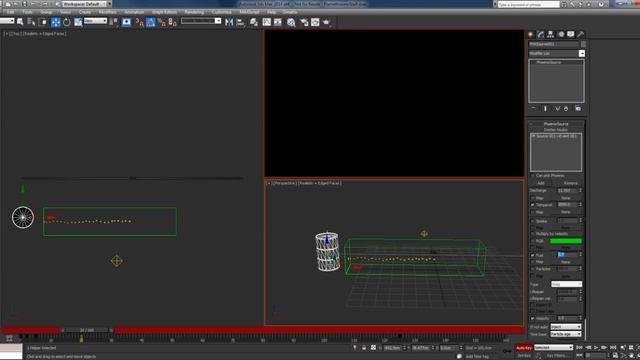Enable the Particles checkbox
The width and height of the screenshot is (640, 360).
[533, 269]
